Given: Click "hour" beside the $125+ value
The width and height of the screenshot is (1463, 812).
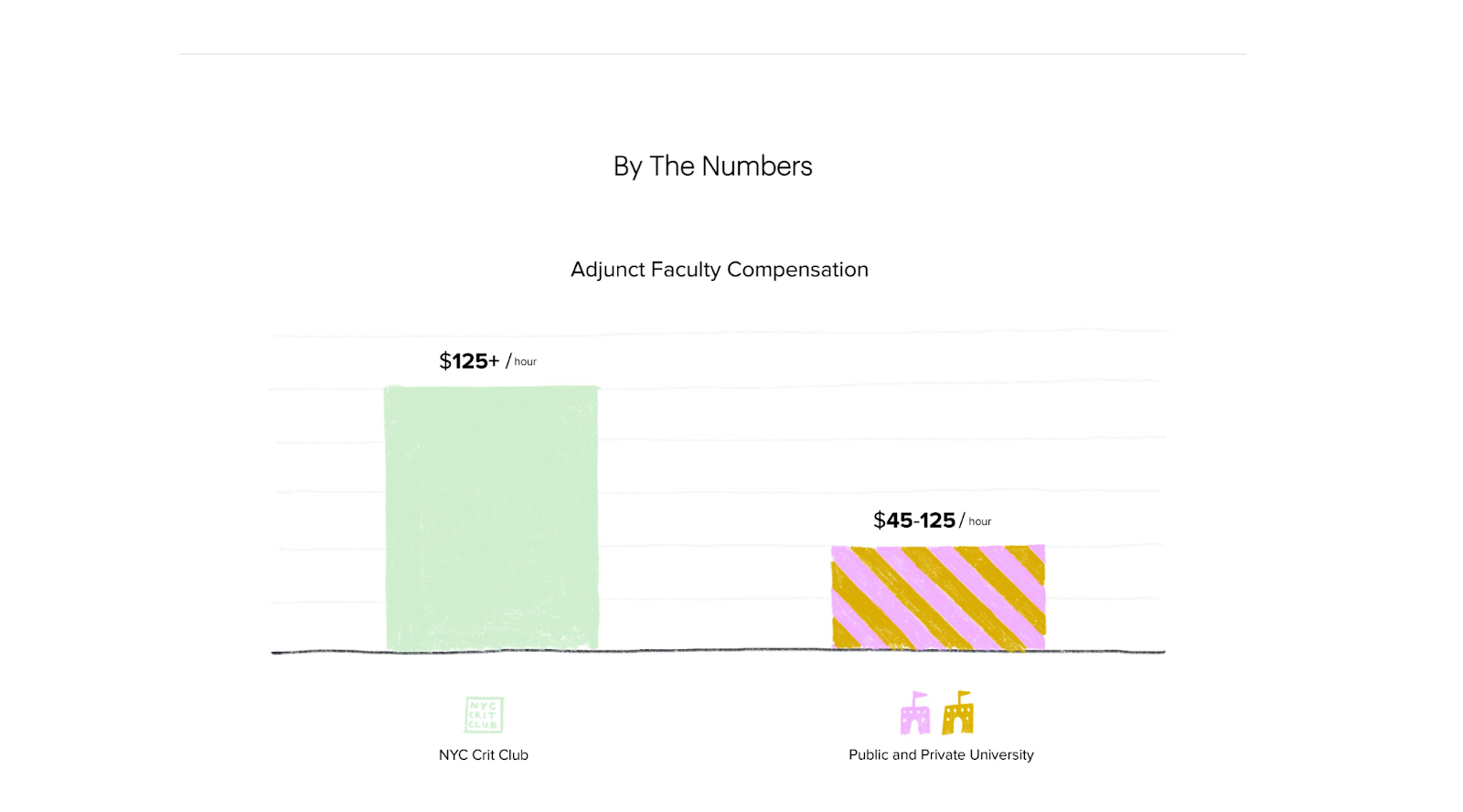Looking at the screenshot, I should tap(525, 362).
